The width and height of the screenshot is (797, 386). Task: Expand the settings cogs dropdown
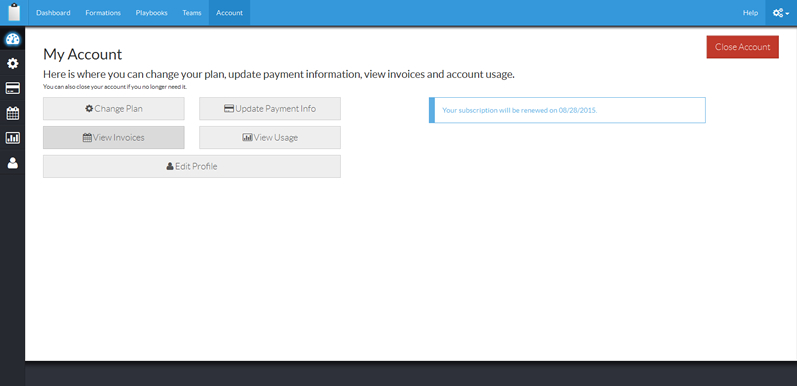[781, 13]
